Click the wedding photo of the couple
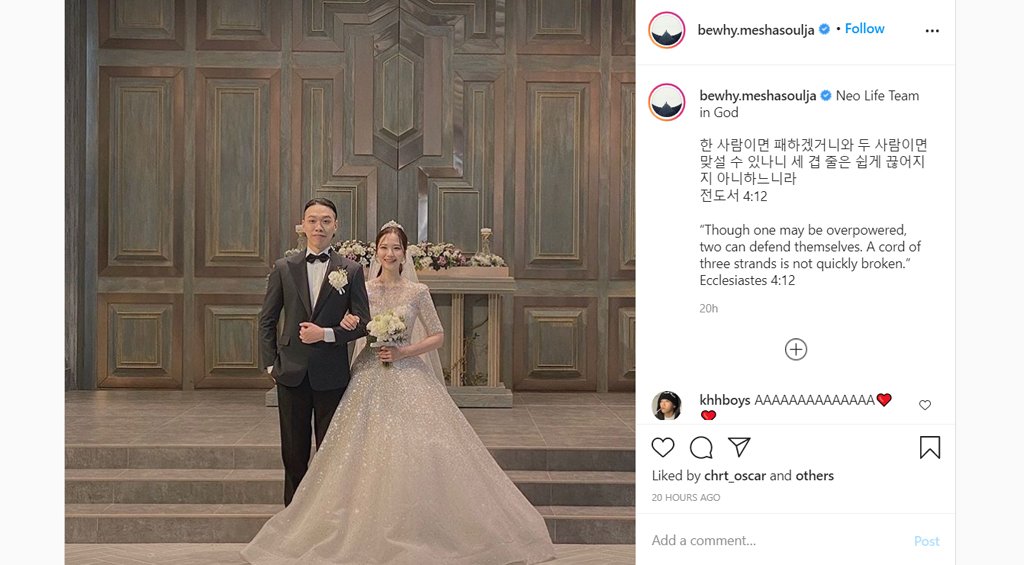Image resolution: width=1024 pixels, height=565 pixels. [x=350, y=282]
